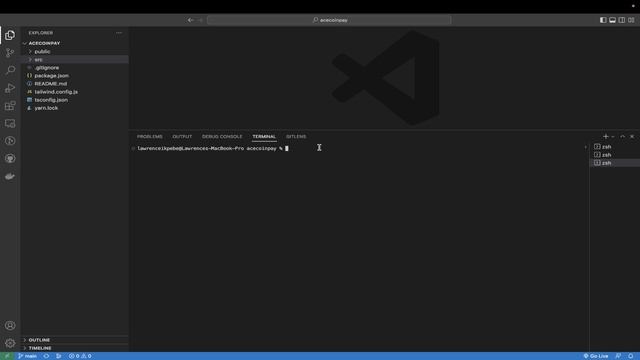This screenshot has height=360, width=640.
Task: Switch to the Problems tab
Action: [x=149, y=136]
